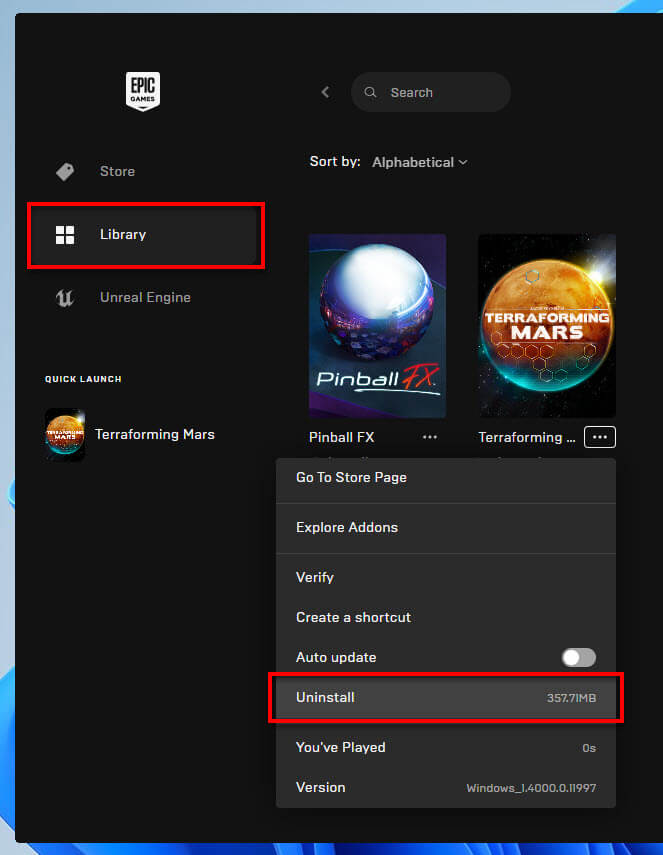The image size is (663, 855).
Task: Click Terraforming Mars quick launch name
Action: coord(155,435)
